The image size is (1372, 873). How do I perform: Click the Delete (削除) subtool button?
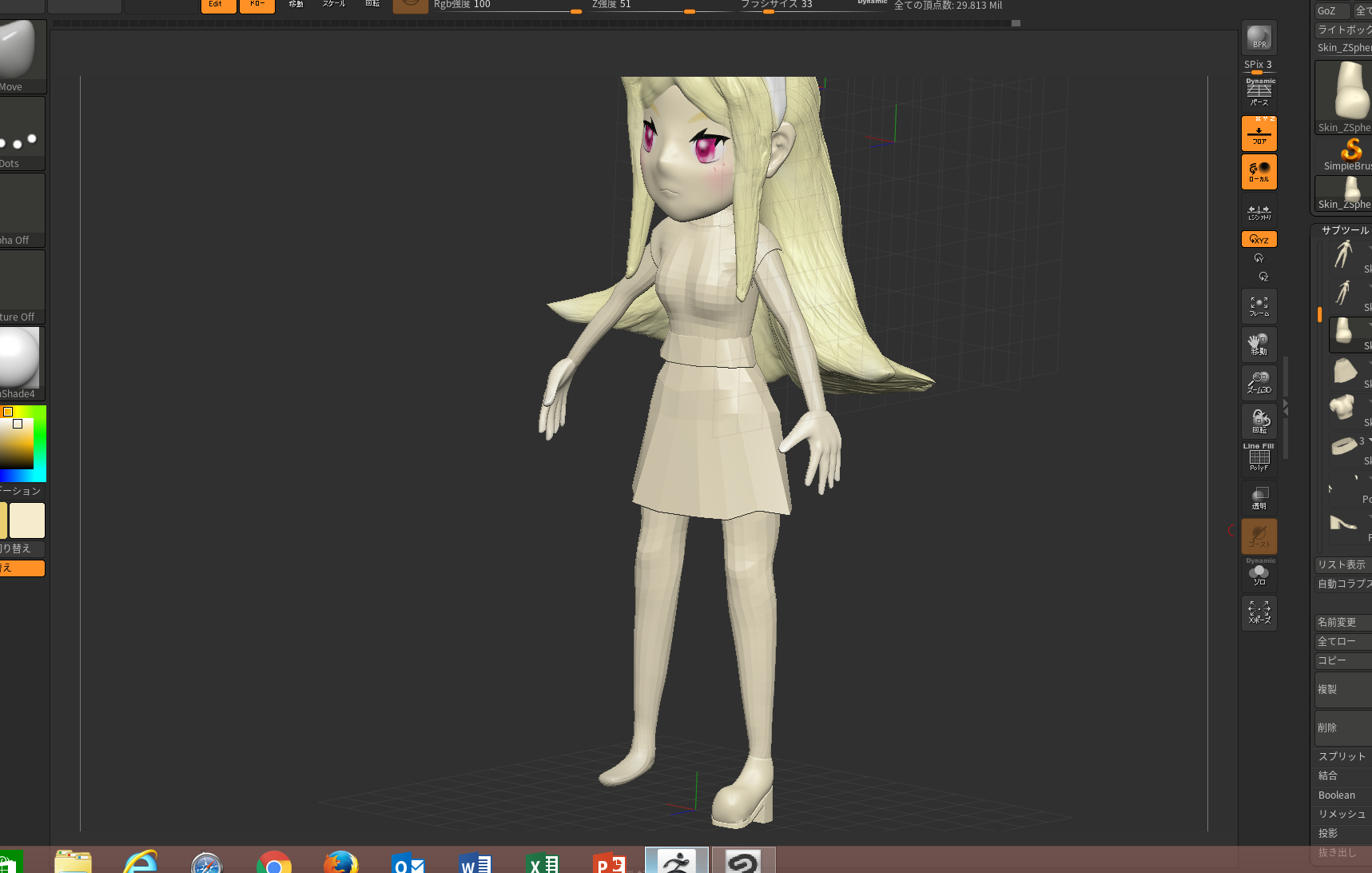(x=1343, y=727)
